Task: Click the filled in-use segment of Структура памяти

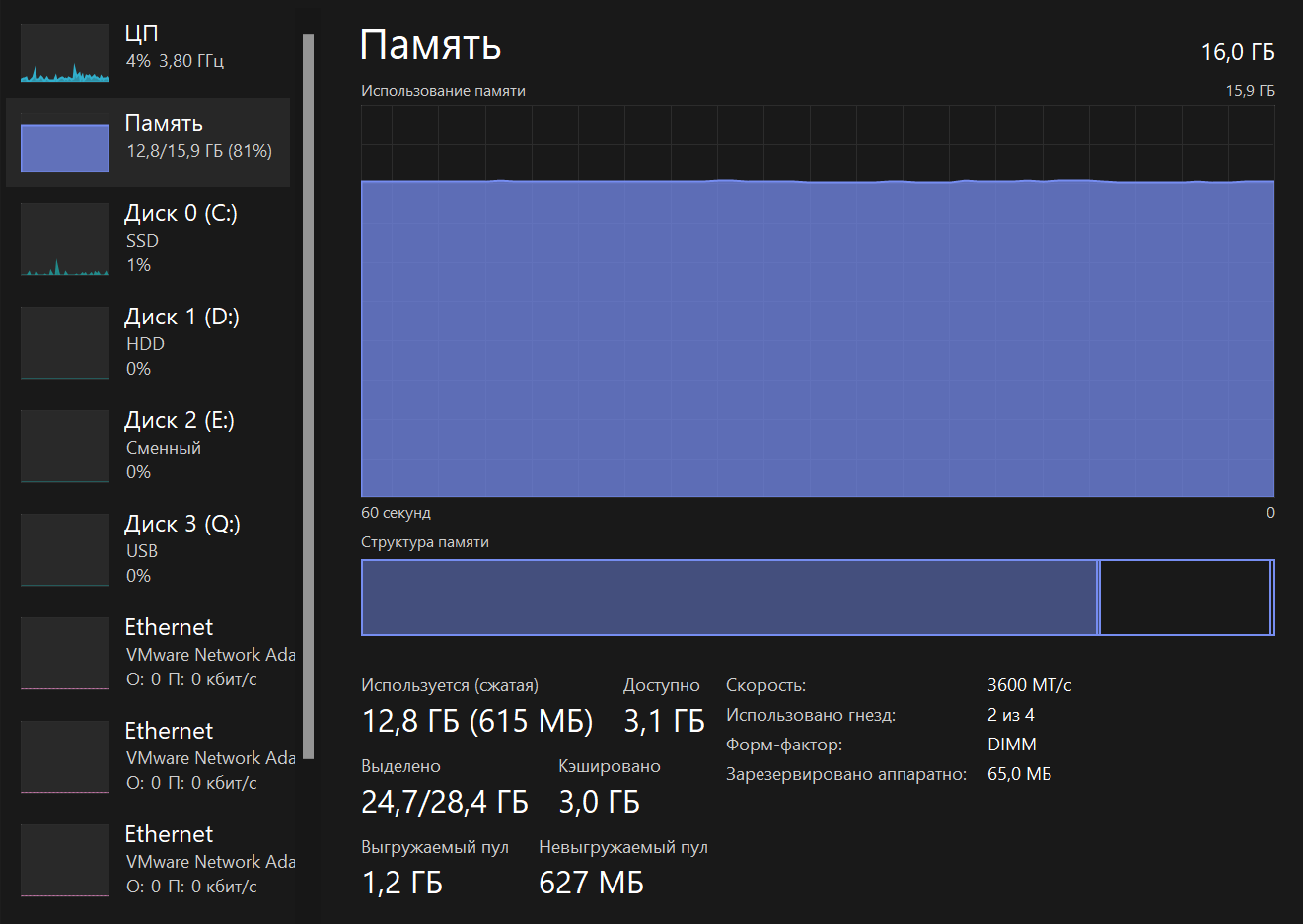Action: (x=728, y=598)
